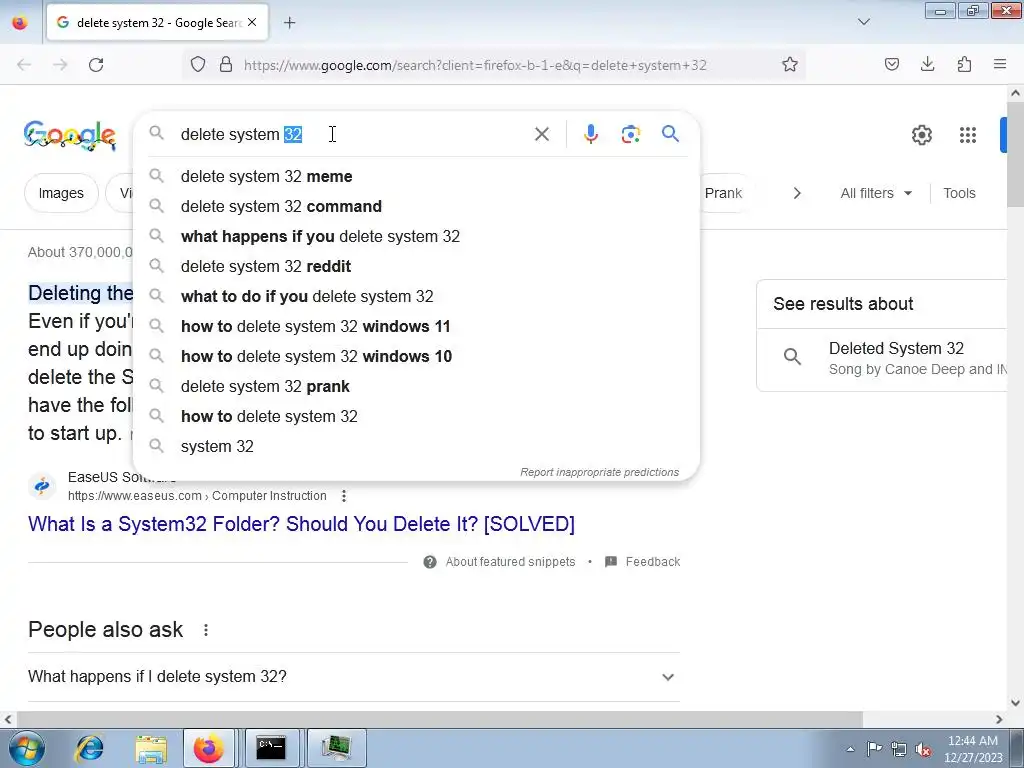Open the Firefox hamburger menu
Viewport: 1024px width, 768px height.
pos(1000,64)
